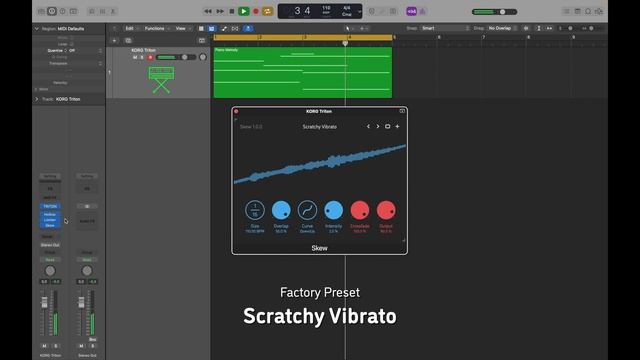The height and width of the screenshot is (360, 640).
Task: Toggle record enable on the KORG Triton track
Action: point(150,58)
